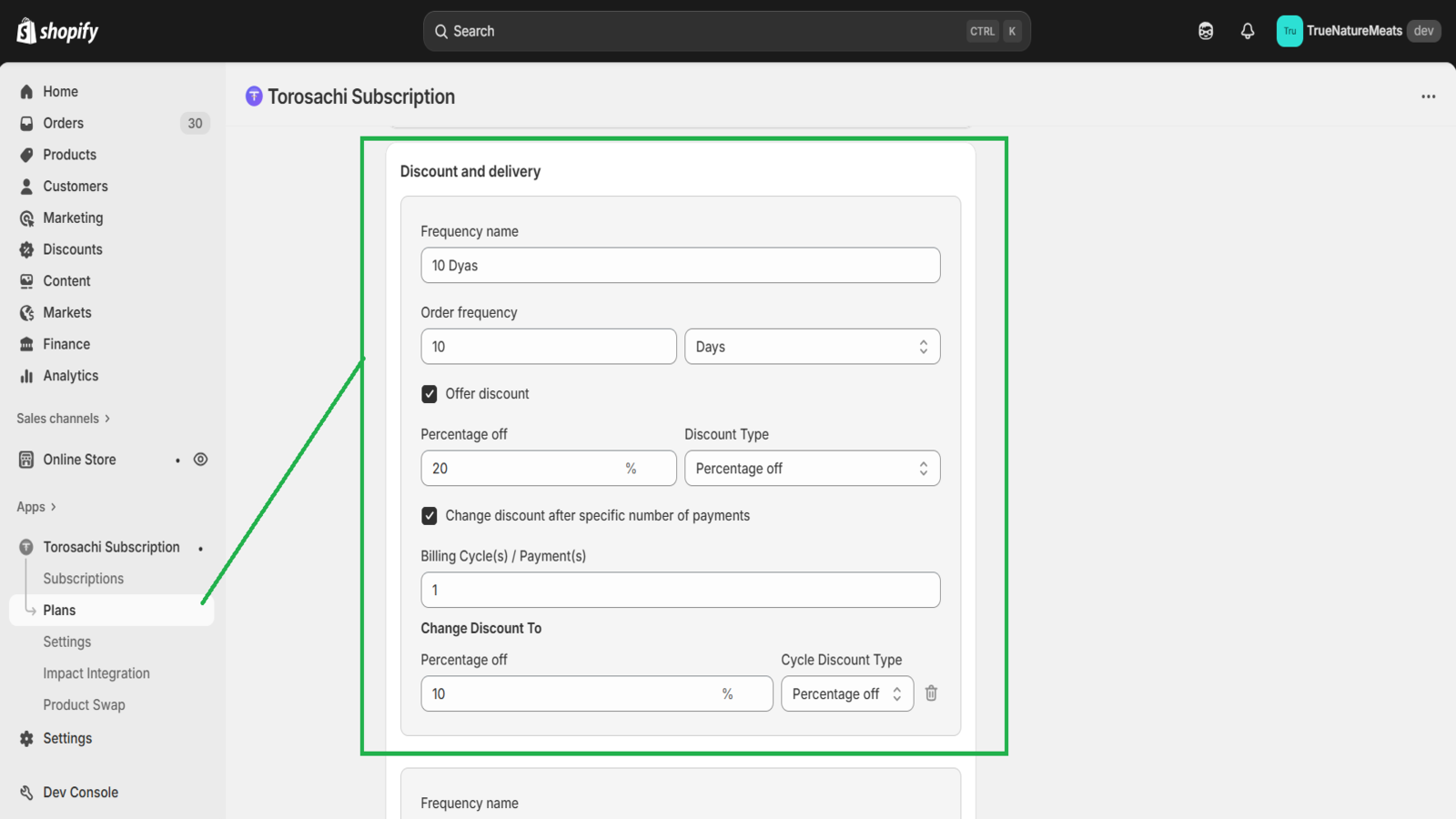The image size is (1456, 819).
Task: Open Dev Console
Action: pos(80,793)
